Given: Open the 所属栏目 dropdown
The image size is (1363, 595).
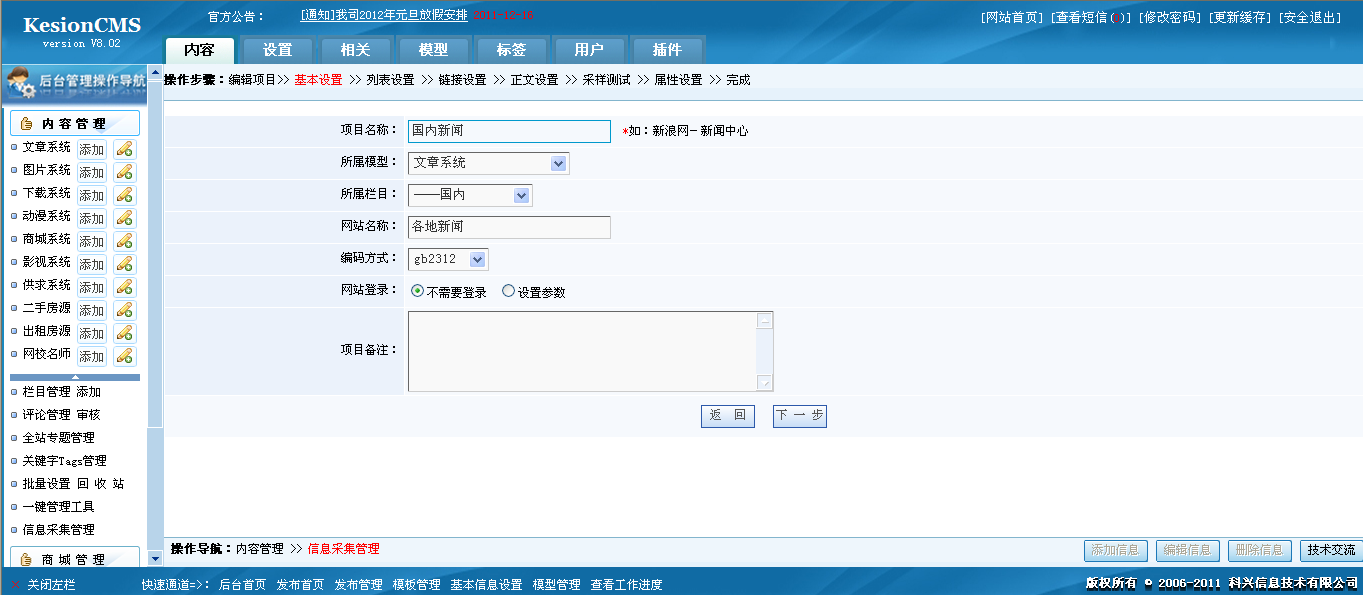Looking at the screenshot, I should click(522, 195).
